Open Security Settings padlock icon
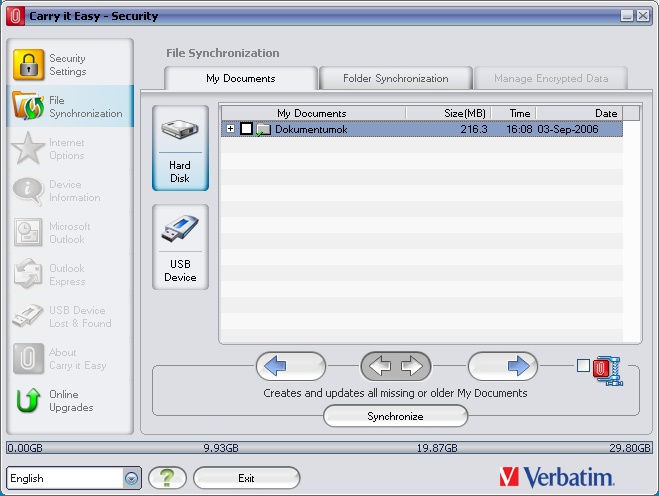 coord(28,64)
